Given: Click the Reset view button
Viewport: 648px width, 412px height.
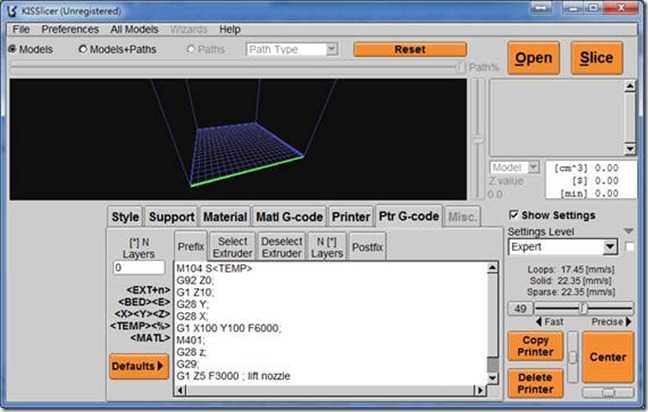Looking at the screenshot, I should point(410,50).
